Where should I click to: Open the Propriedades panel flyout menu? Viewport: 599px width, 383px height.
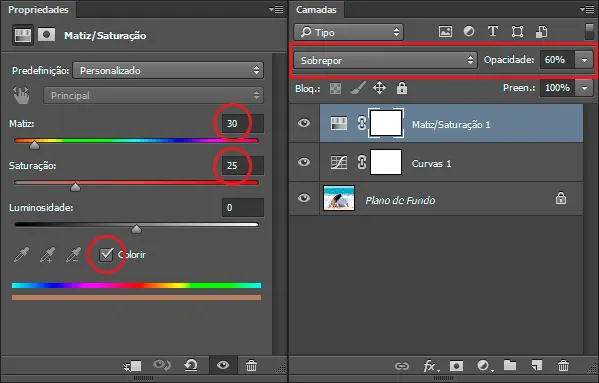point(276,9)
